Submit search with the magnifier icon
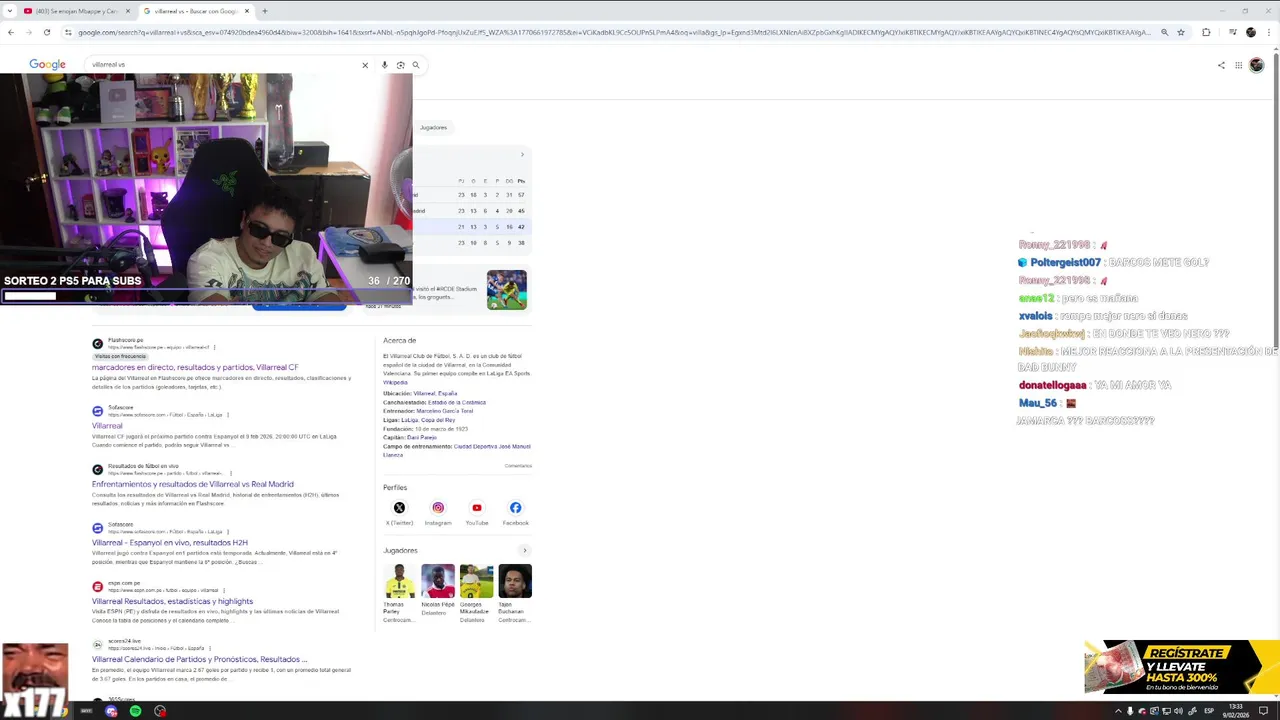 coord(416,65)
